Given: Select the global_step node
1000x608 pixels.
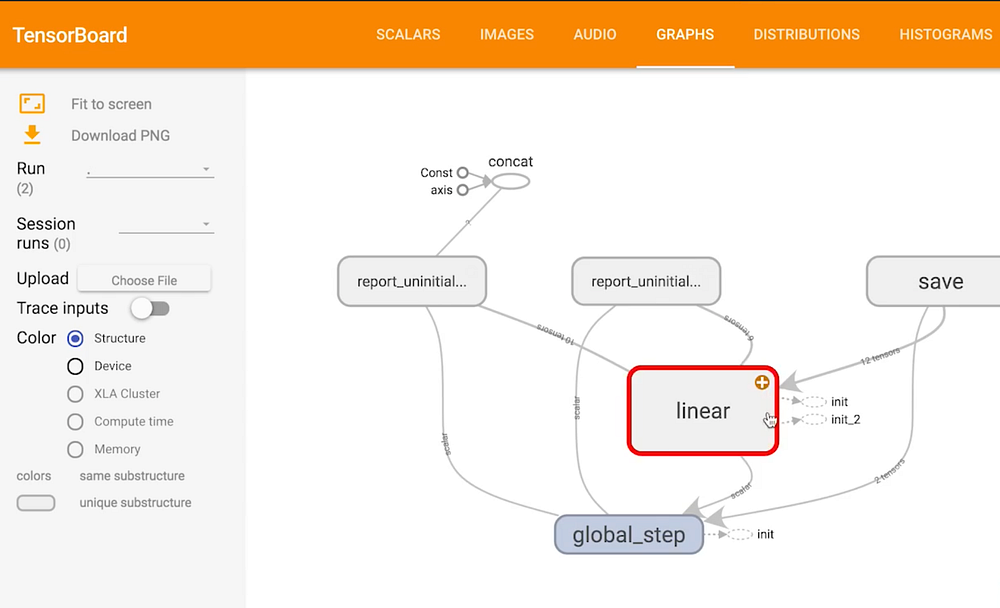Looking at the screenshot, I should pos(628,534).
